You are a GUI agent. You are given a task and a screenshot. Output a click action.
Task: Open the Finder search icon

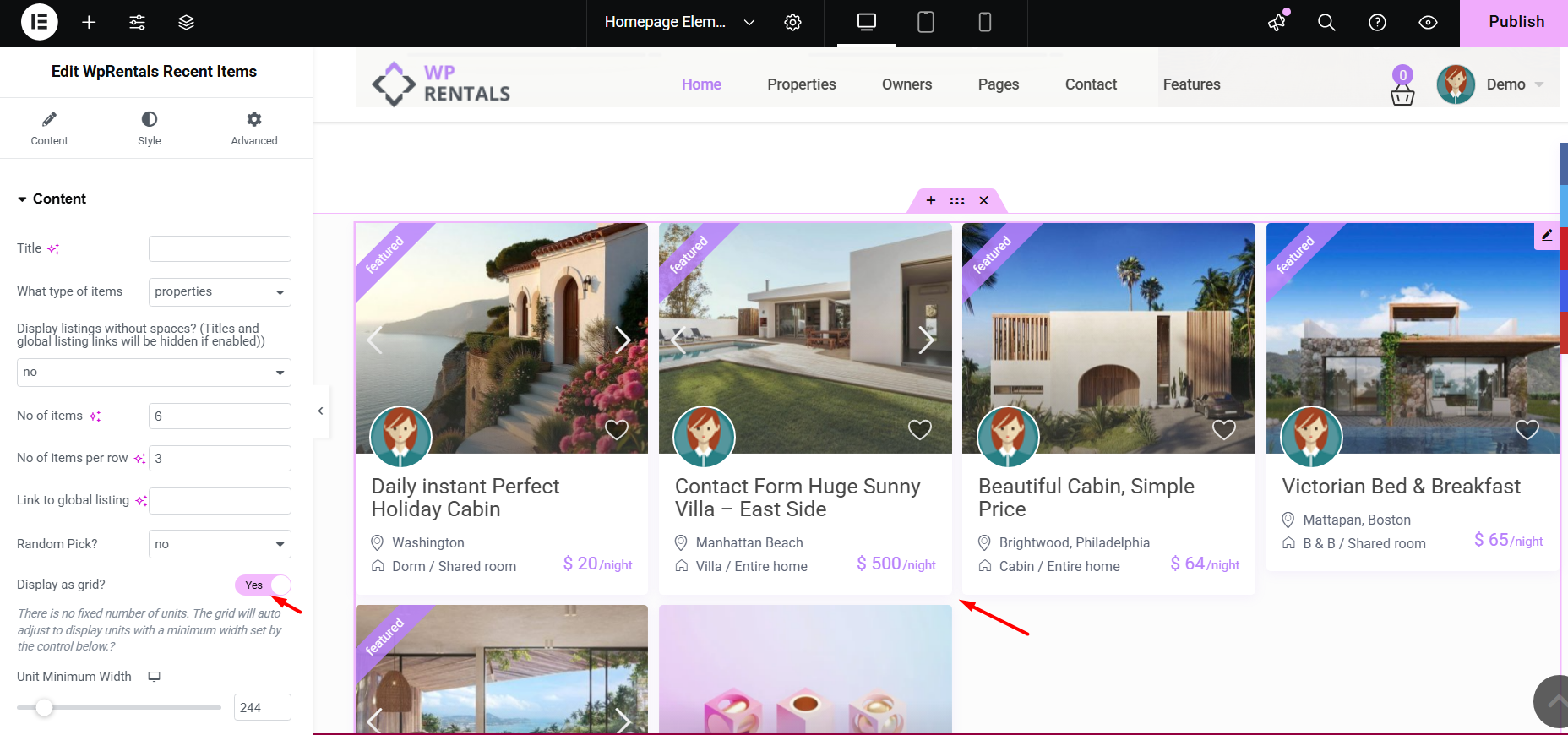click(1327, 23)
